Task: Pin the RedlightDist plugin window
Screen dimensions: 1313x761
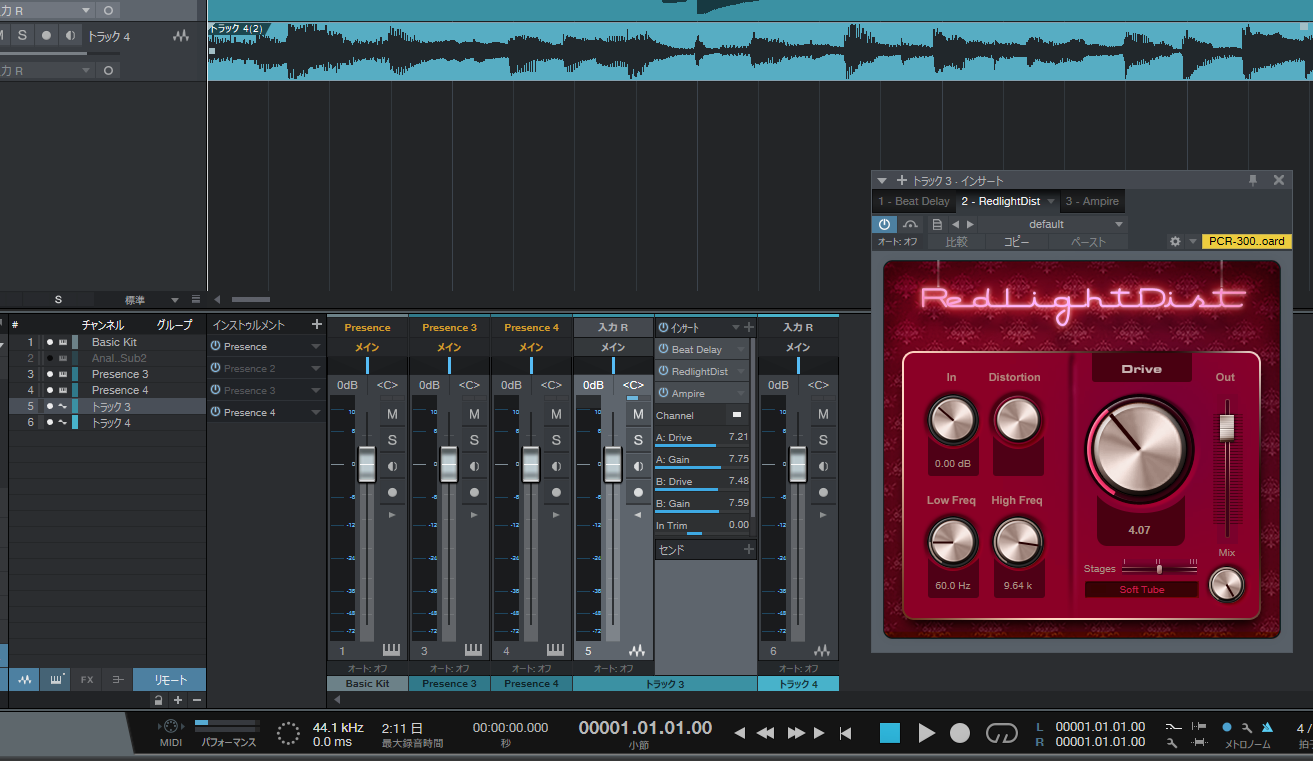Action: pos(1253,180)
